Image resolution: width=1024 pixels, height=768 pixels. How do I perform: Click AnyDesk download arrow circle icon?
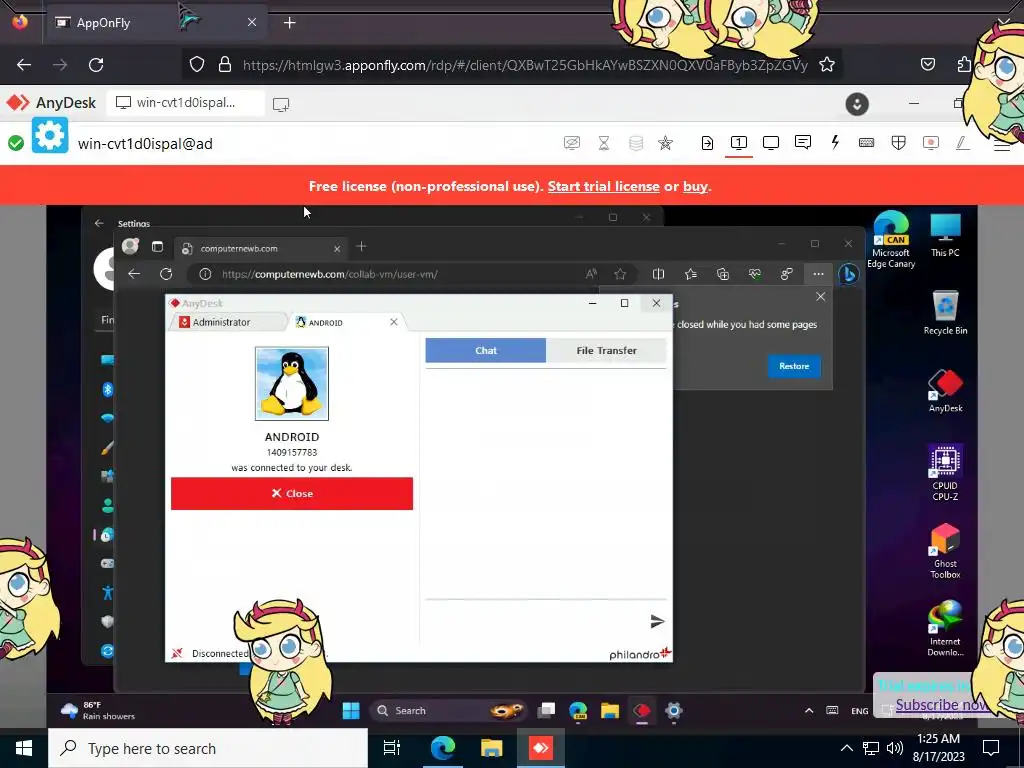coord(857,104)
